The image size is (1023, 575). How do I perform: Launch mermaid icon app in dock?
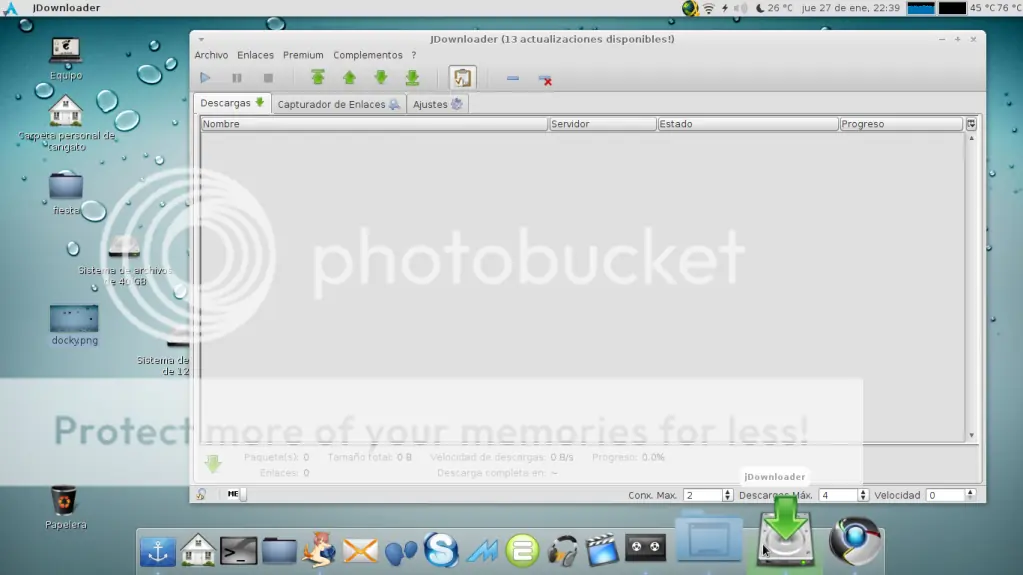click(319, 548)
